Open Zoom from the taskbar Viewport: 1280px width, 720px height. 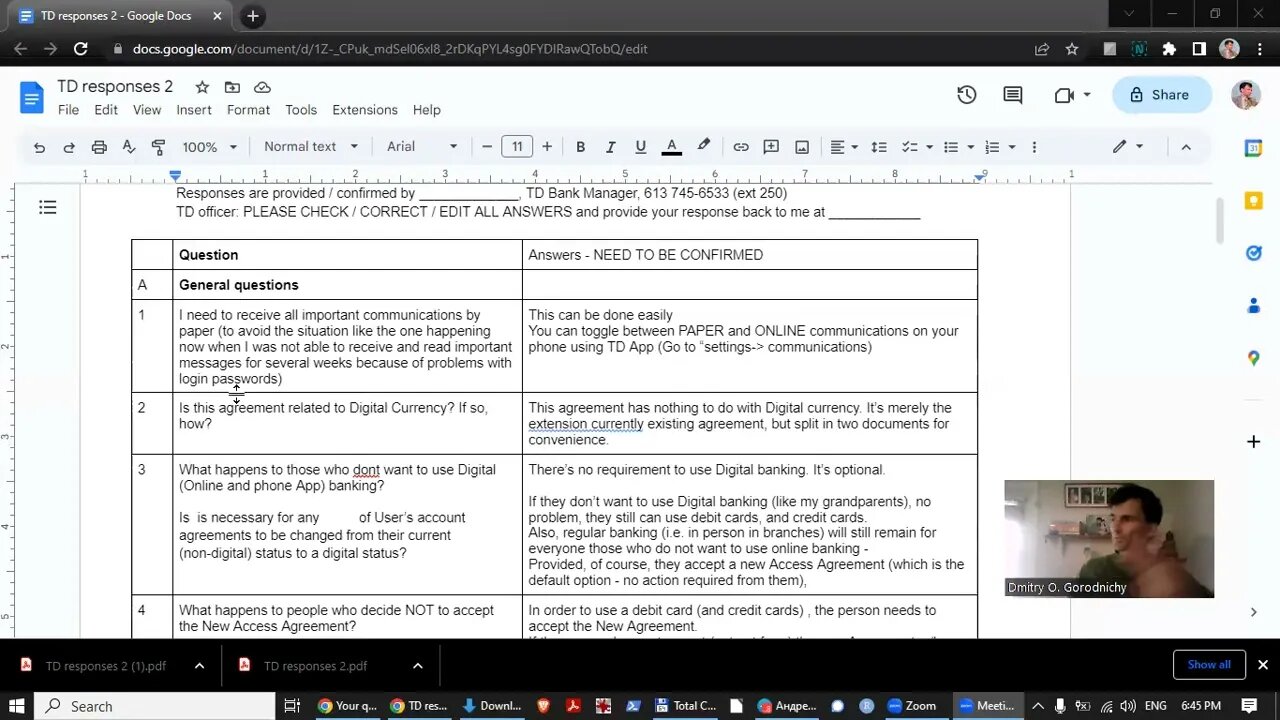point(911,706)
